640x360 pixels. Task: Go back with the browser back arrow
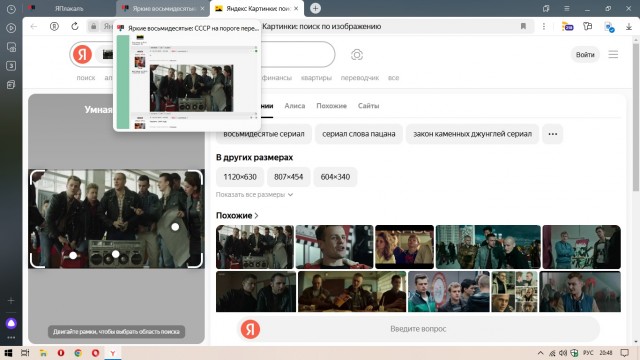click(34, 27)
